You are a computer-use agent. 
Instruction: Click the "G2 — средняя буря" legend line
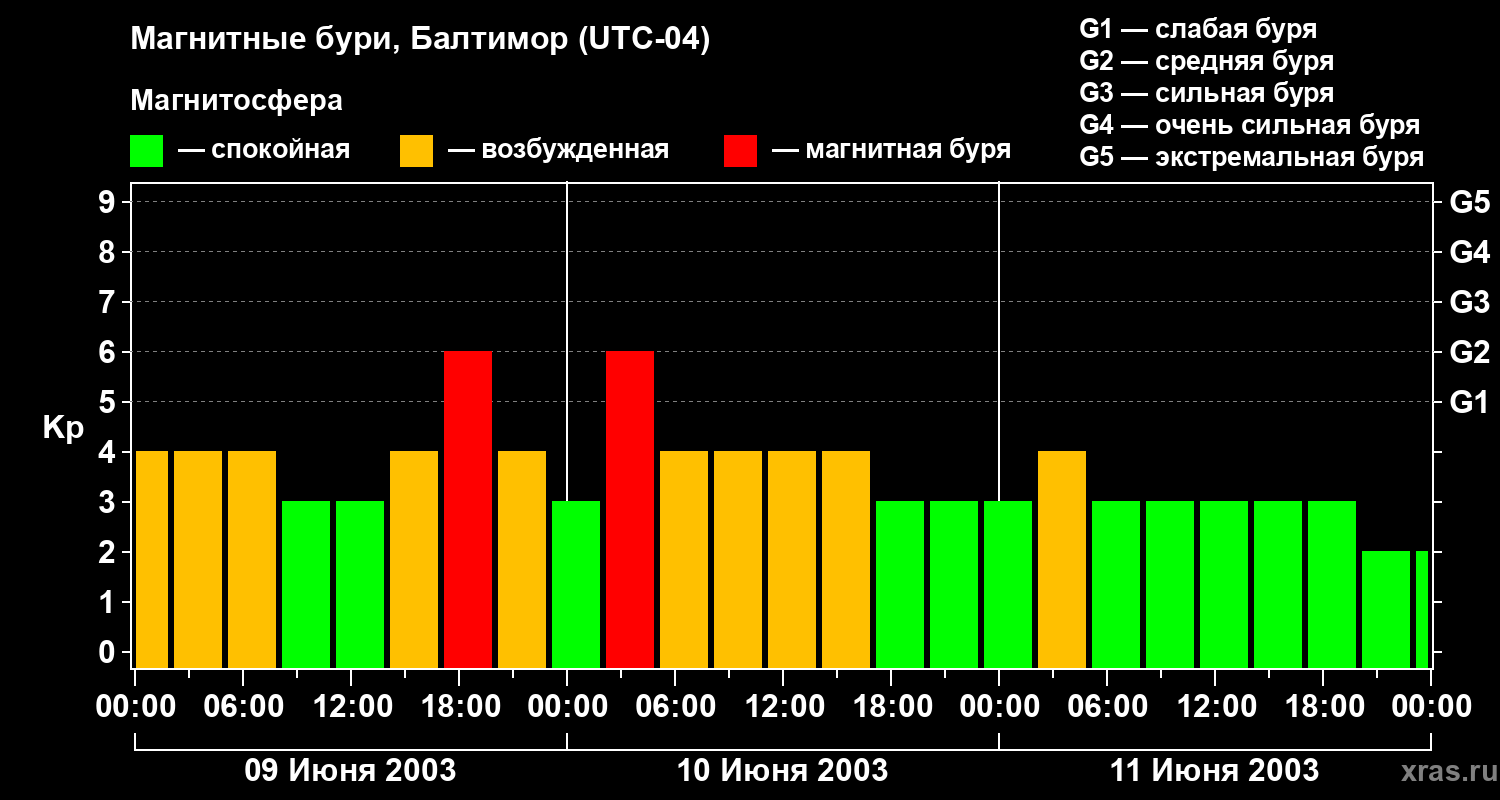point(1206,61)
